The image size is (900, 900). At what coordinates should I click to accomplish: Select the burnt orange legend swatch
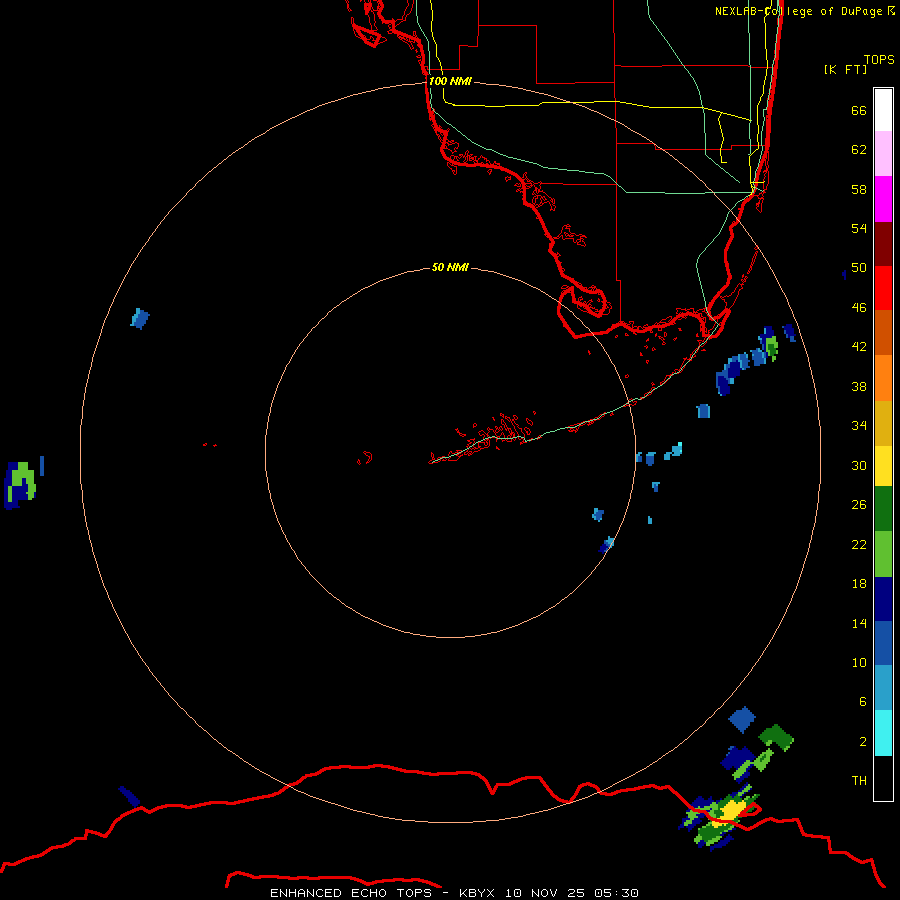(x=883, y=332)
